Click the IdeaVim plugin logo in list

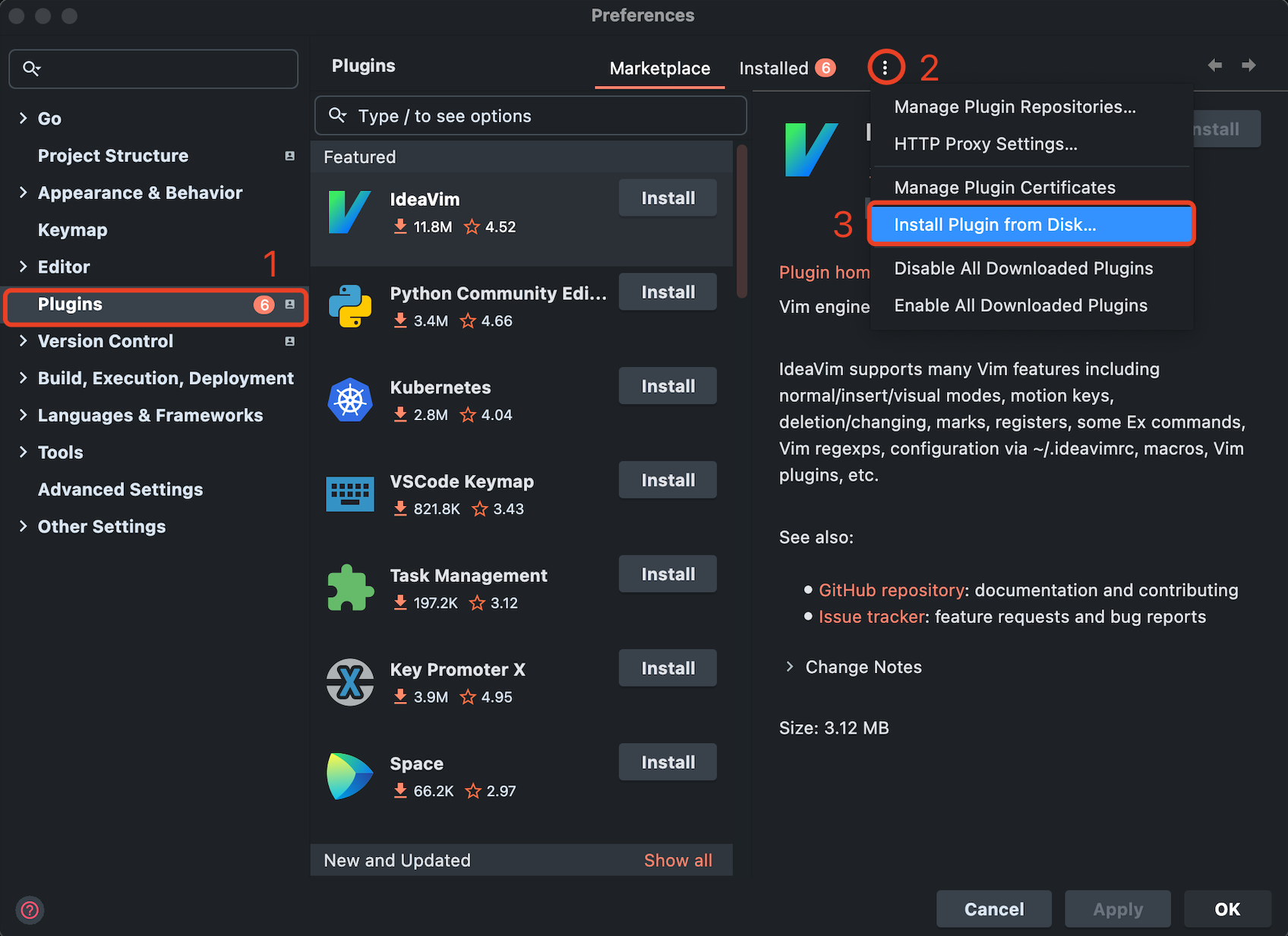tap(349, 212)
